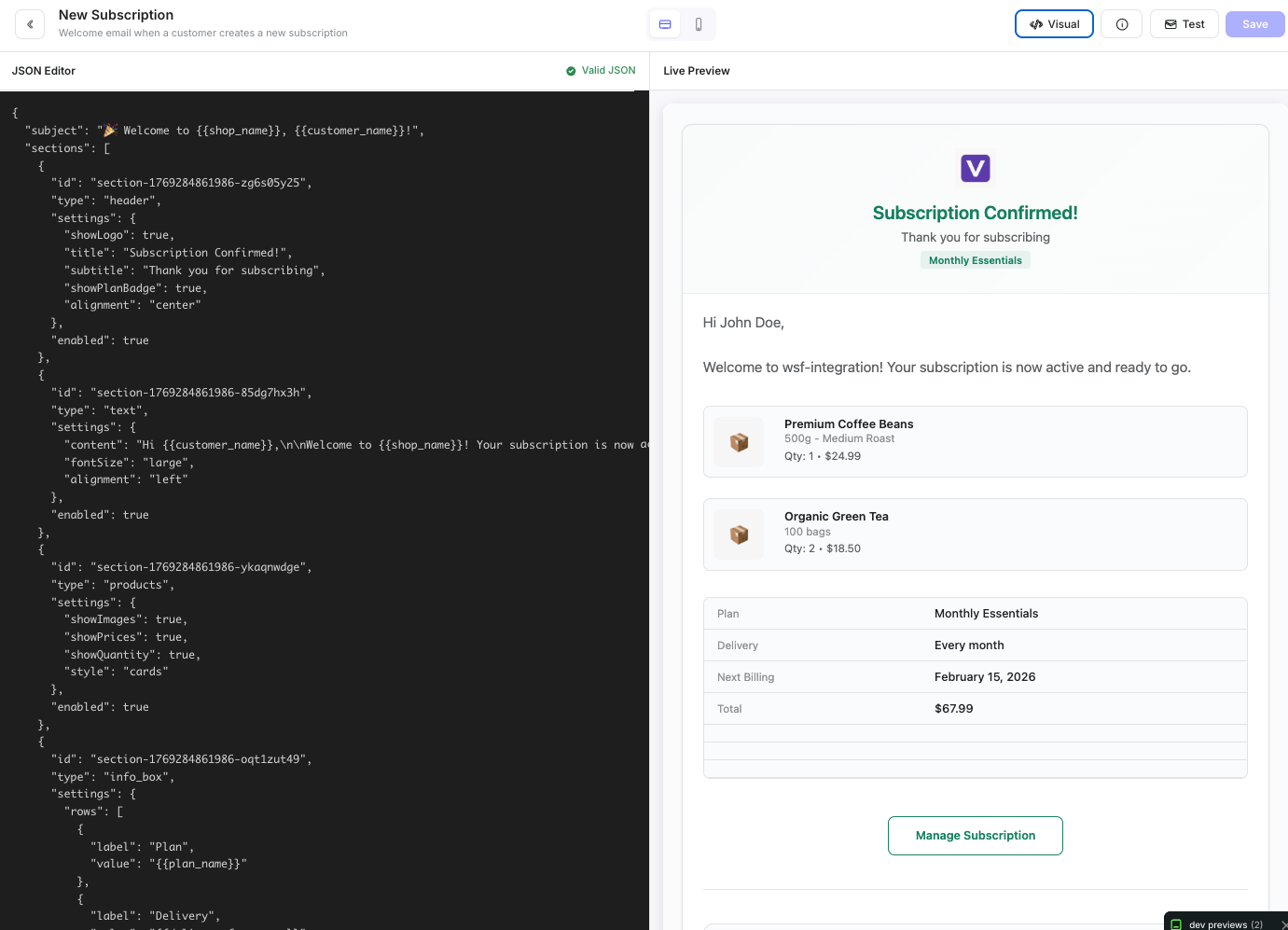Click the "label": "Delivery" line
The image size is (1288, 930).
156,916
